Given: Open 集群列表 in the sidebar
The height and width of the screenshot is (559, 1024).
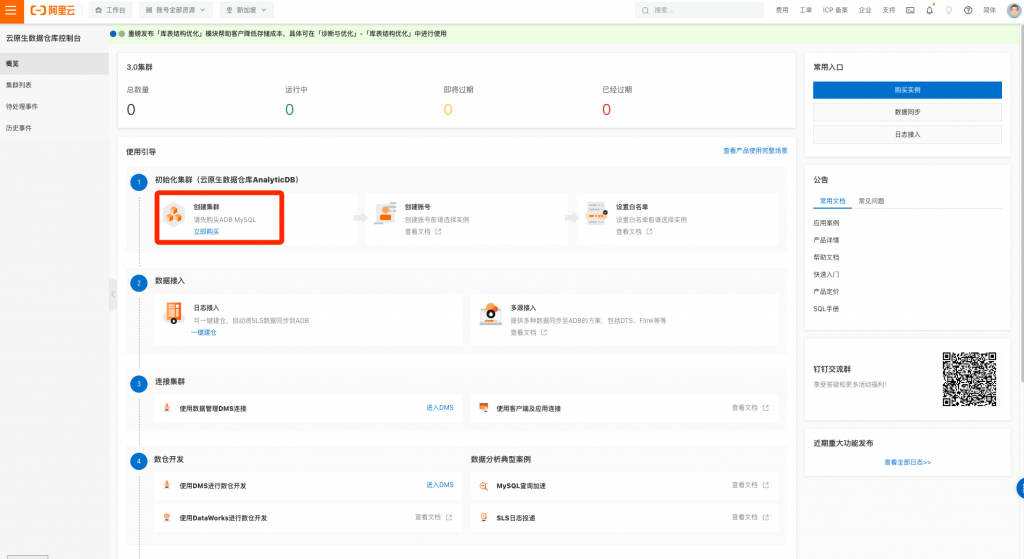Looking at the screenshot, I should tap(54, 86).
